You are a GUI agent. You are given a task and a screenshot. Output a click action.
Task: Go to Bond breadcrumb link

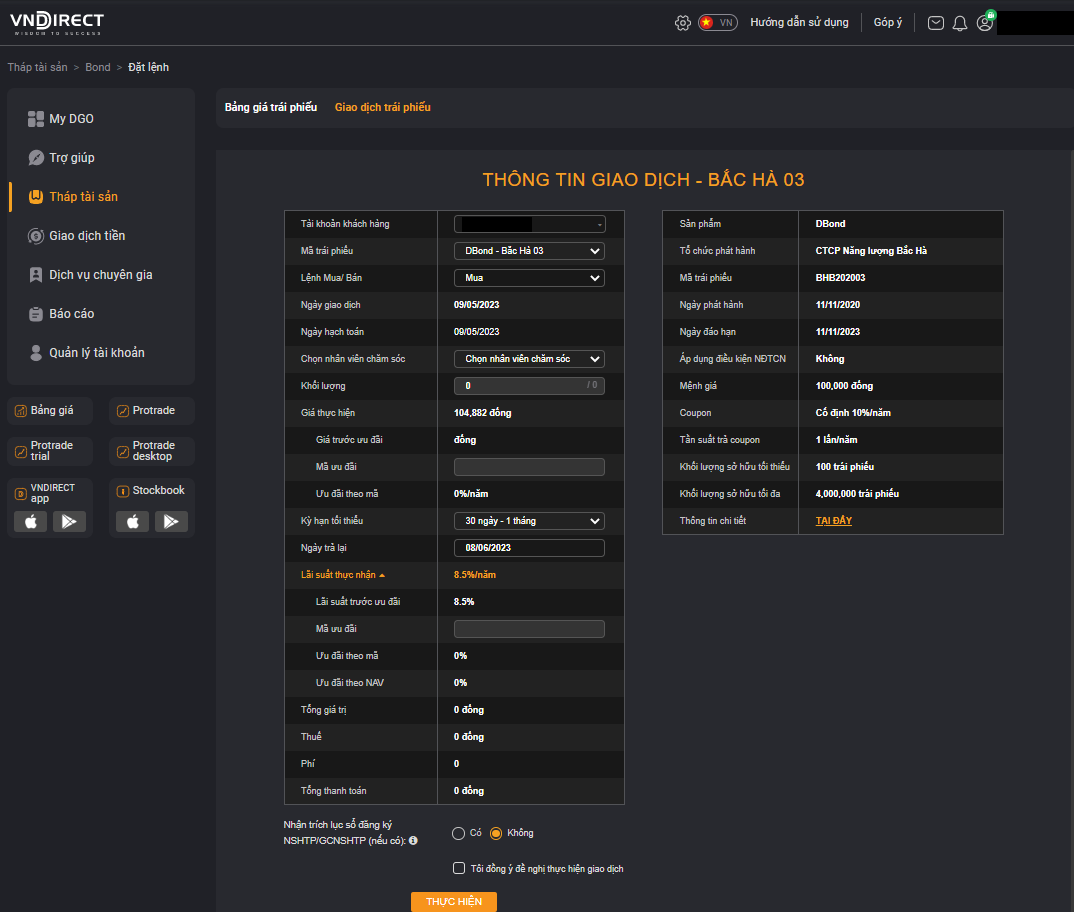point(97,67)
